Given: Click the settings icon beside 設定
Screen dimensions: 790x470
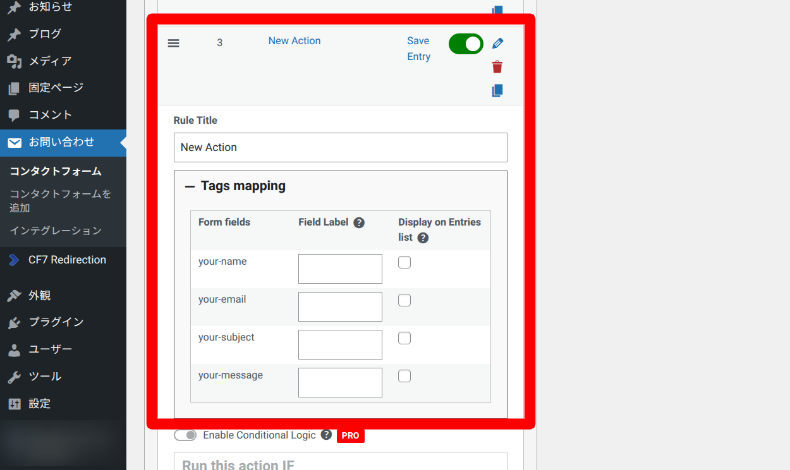Looking at the screenshot, I should pos(15,404).
